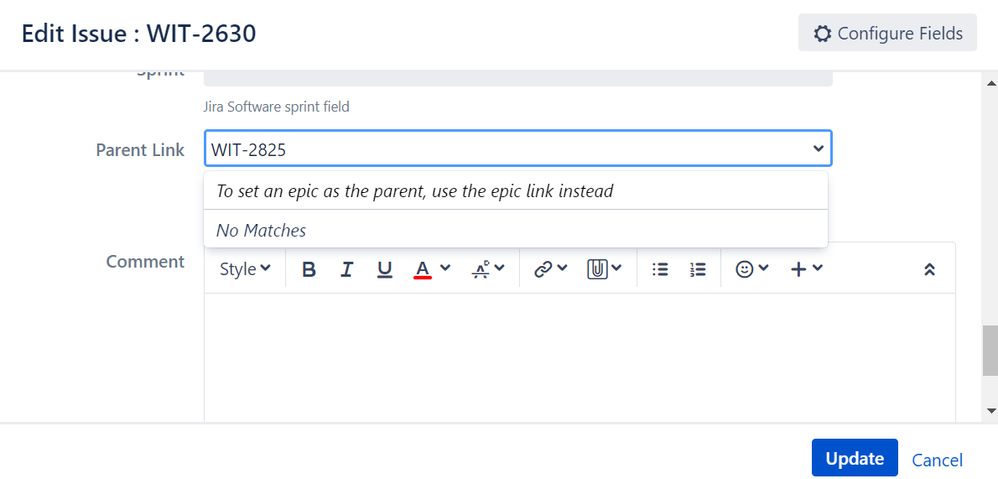Open the insert-more dropdown arrow
Image resolution: width=998 pixels, height=479 pixels.
(x=817, y=268)
